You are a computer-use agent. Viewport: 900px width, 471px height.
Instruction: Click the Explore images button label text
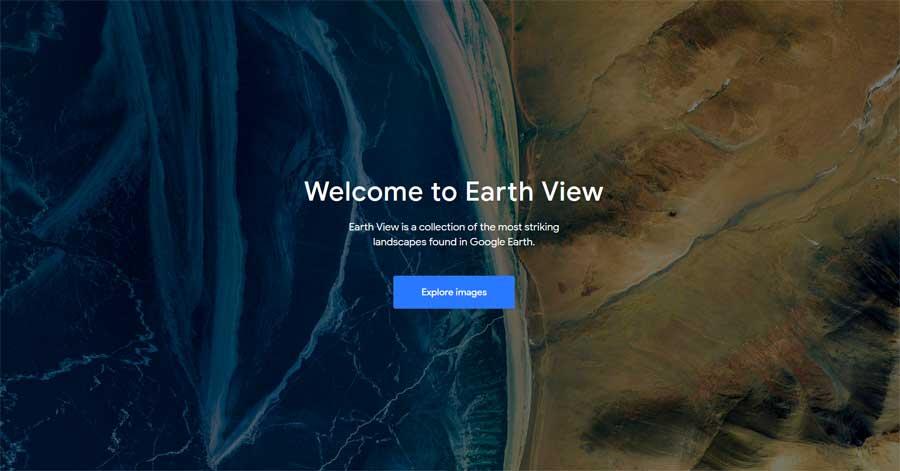click(x=453, y=292)
